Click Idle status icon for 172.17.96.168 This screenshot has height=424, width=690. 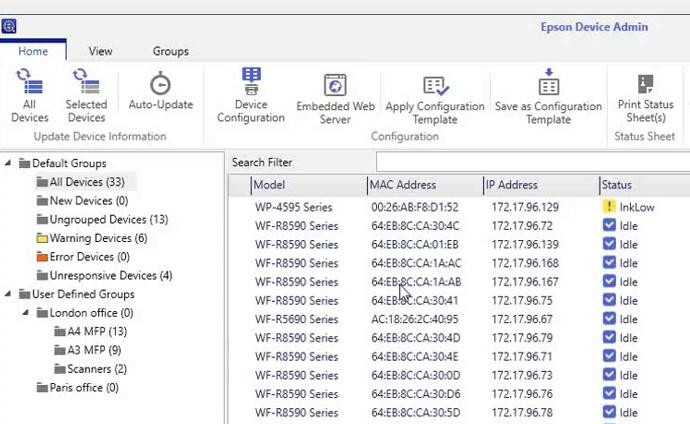tap(609, 263)
